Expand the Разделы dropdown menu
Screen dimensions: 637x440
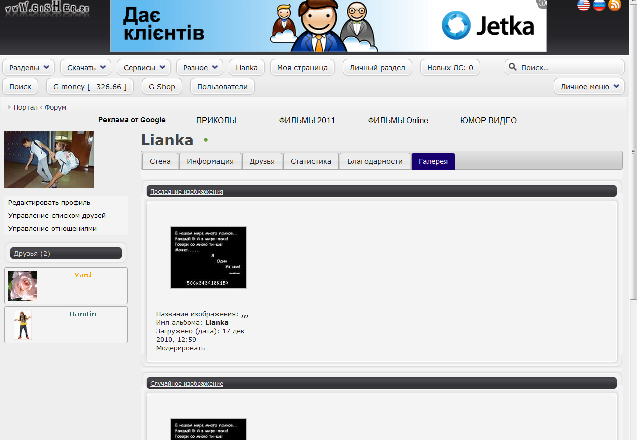click(28, 67)
